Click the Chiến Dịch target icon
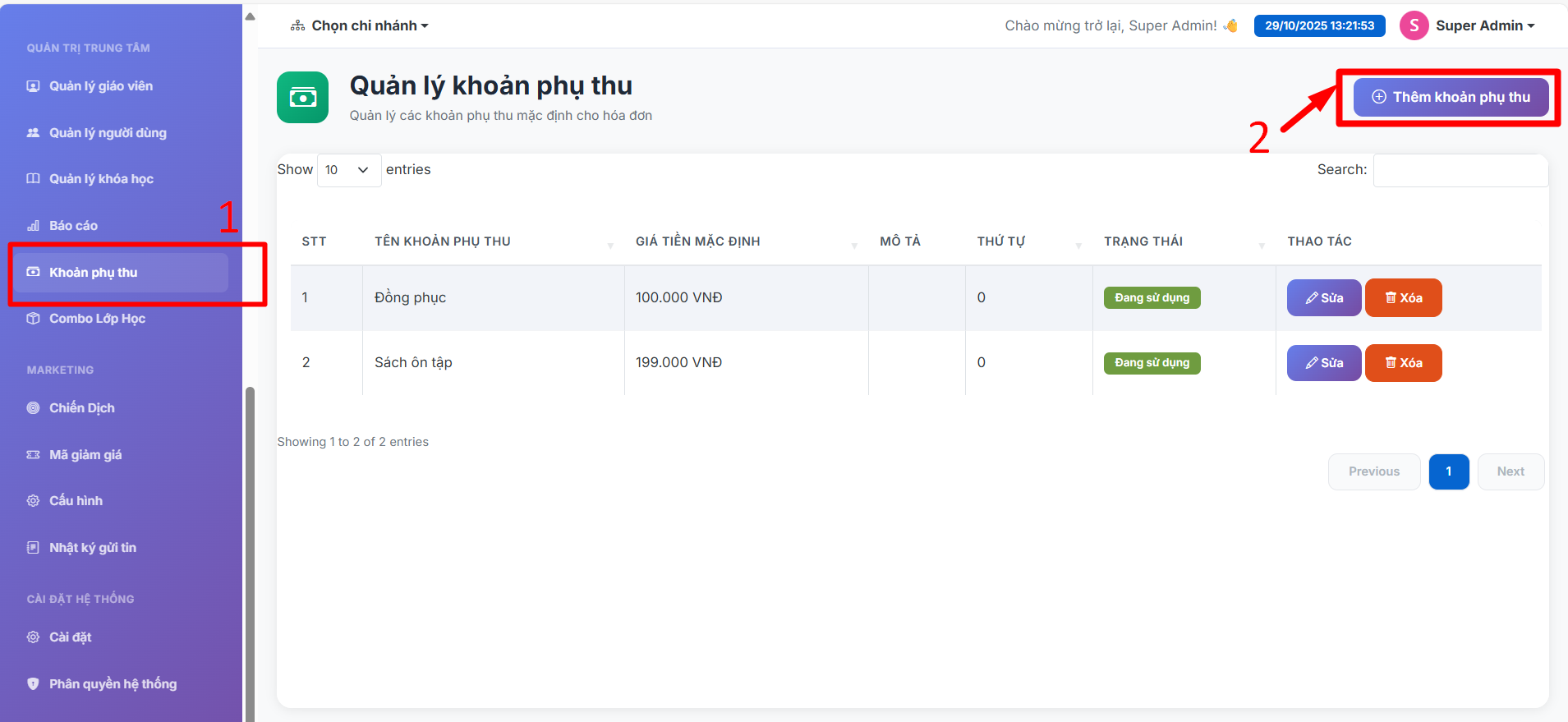Screen dimensions: 1568x722 point(33,408)
